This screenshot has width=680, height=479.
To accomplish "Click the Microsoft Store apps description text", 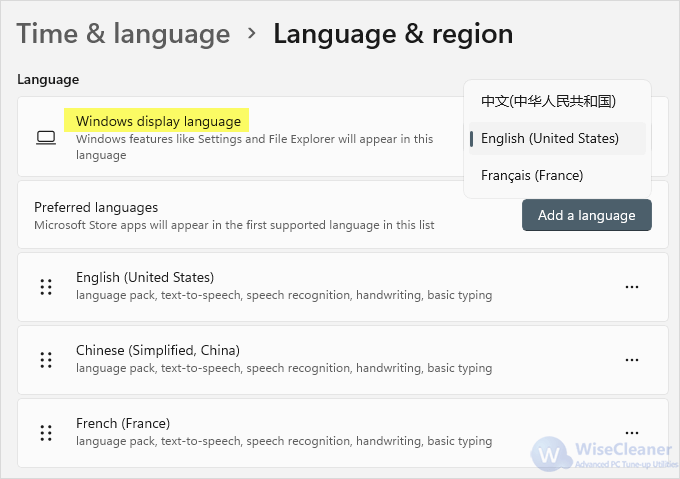I will (234, 225).
